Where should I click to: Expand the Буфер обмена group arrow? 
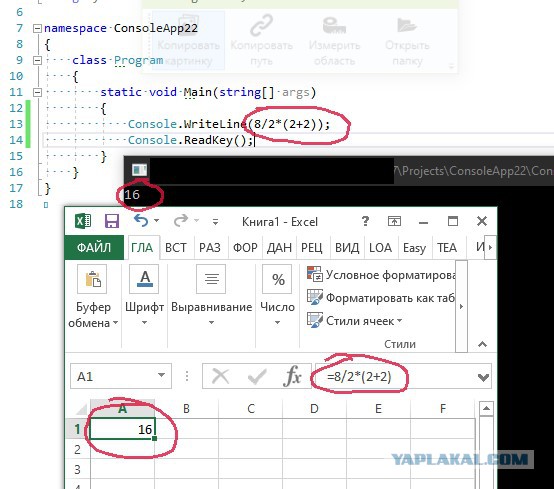tap(115, 323)
